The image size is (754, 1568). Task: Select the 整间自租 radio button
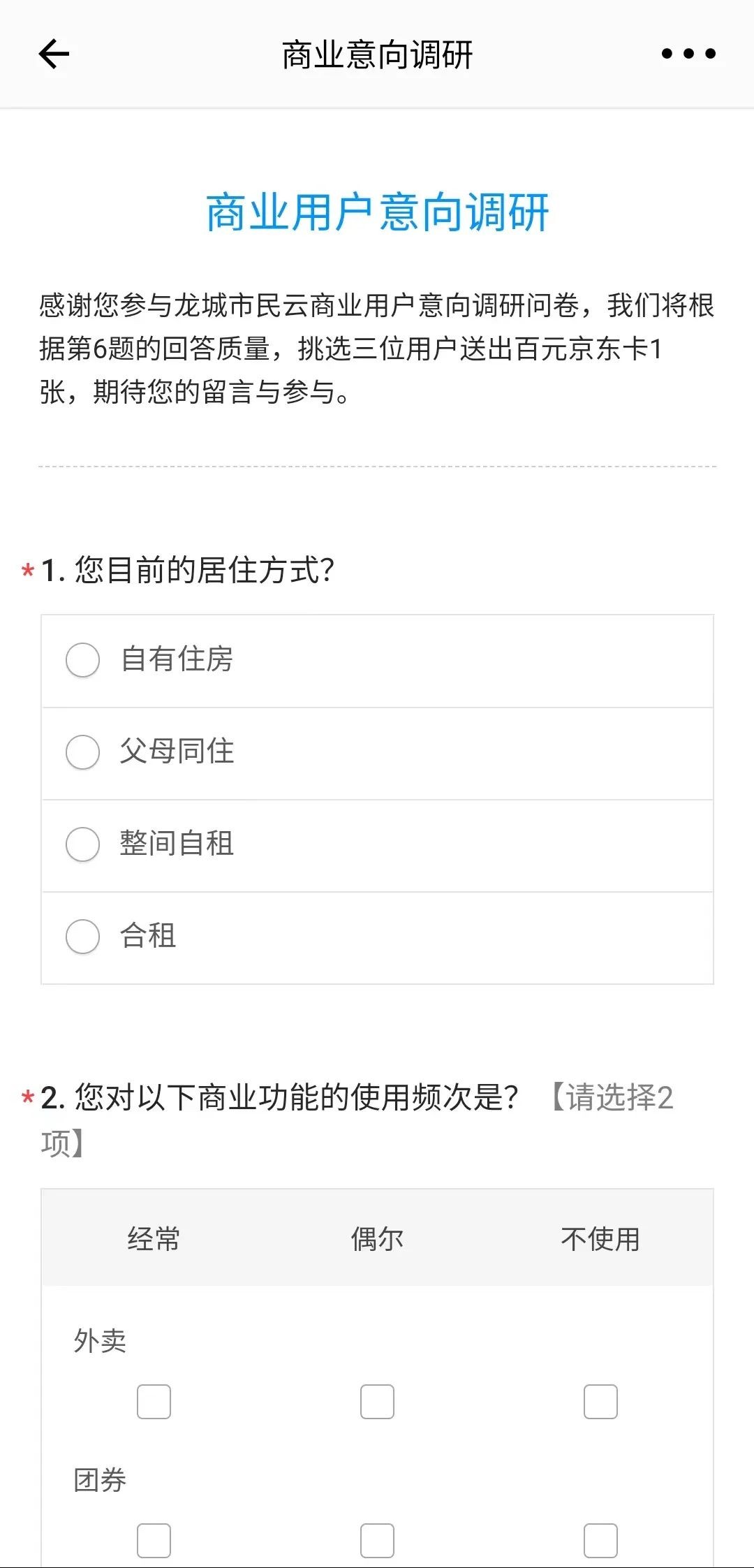pyautogui.click(x=83, y=844)
